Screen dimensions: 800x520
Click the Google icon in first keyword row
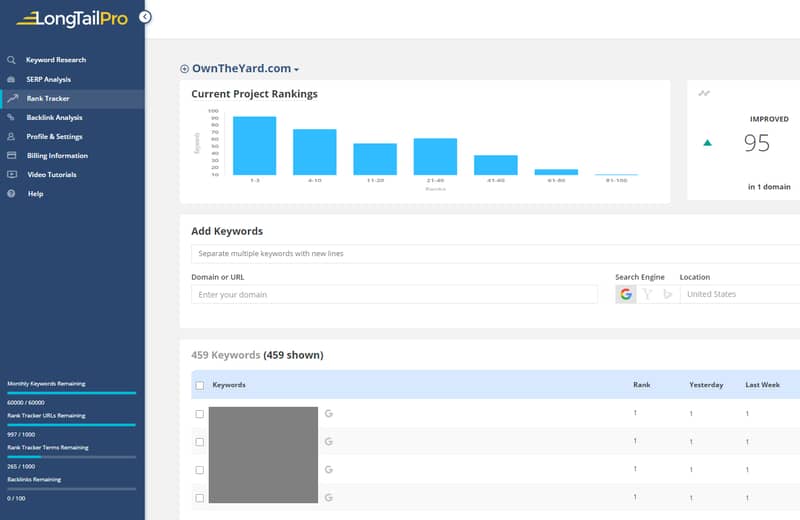pyautogui.click(x=329, y=413)
